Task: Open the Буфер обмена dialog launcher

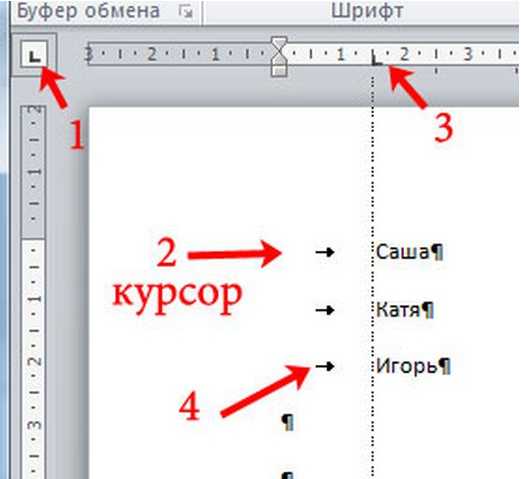Action: point(186,12)
